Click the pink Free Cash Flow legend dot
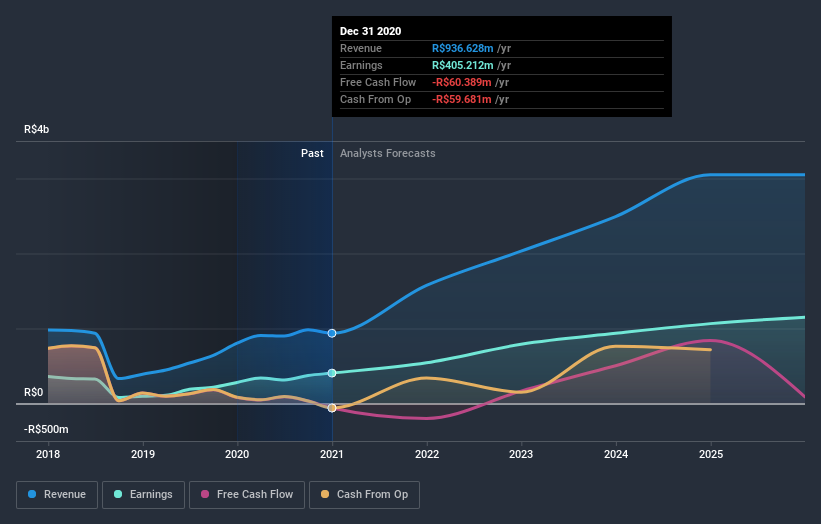The width and height of the screenshot is (821, 524). tap(205, 494)
